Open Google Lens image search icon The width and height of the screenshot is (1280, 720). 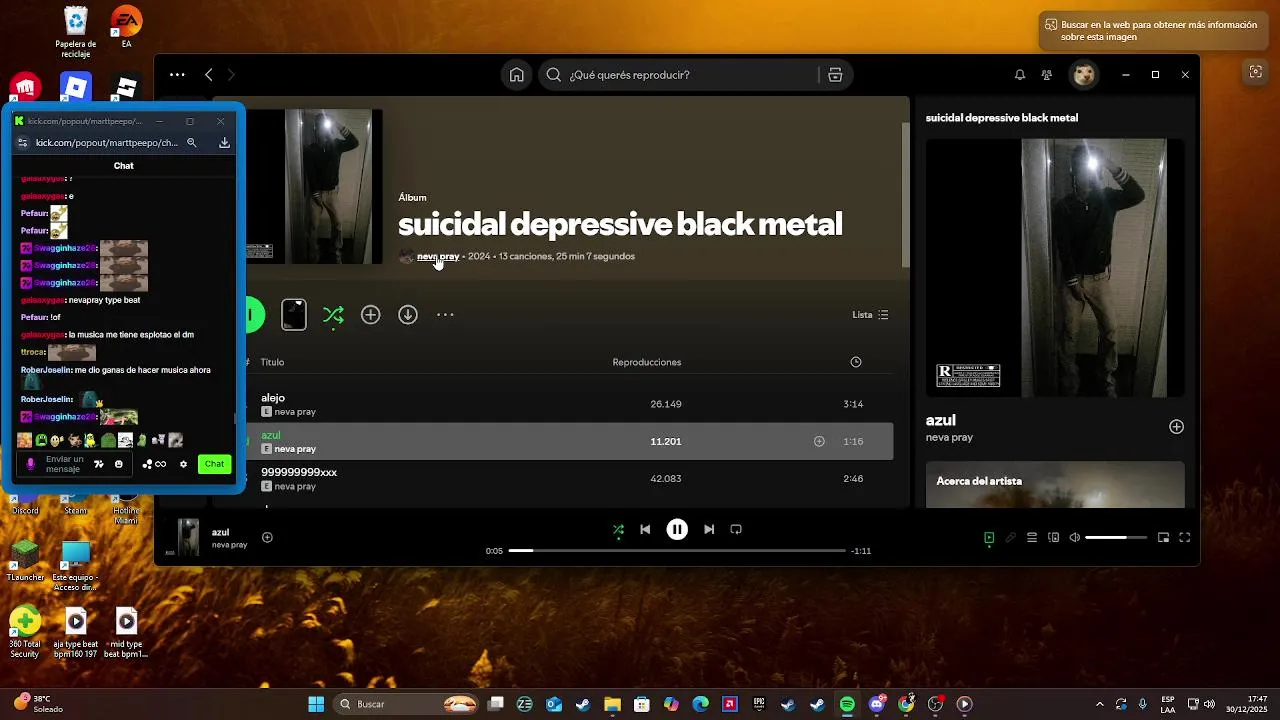point(1255,72)
